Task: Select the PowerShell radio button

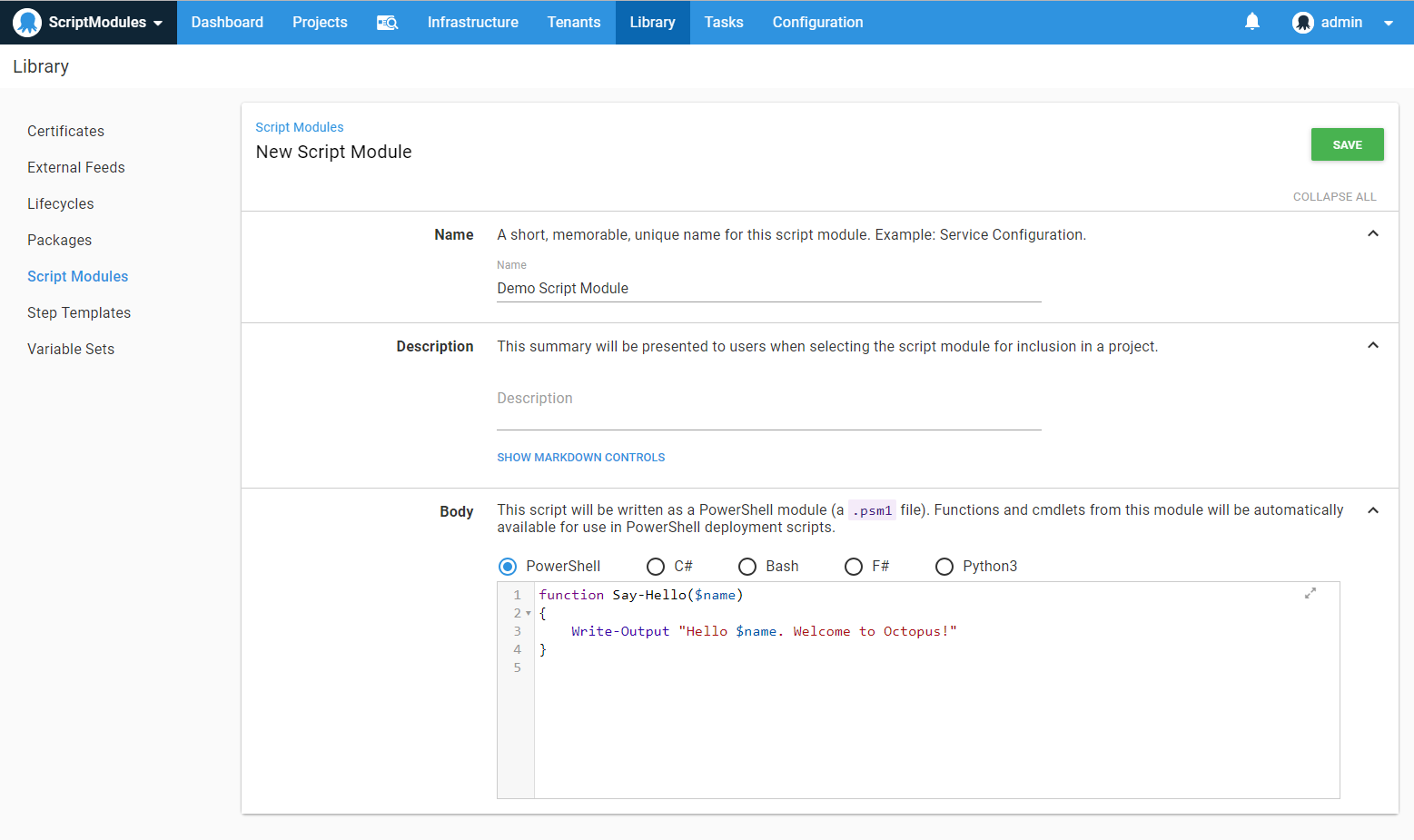Action: [508, 567]
